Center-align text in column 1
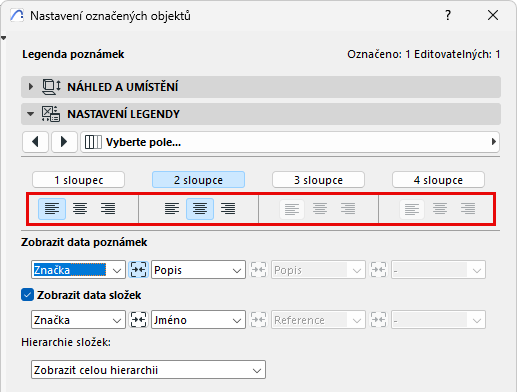Screen dimensions: 517x392 [80, 209]
